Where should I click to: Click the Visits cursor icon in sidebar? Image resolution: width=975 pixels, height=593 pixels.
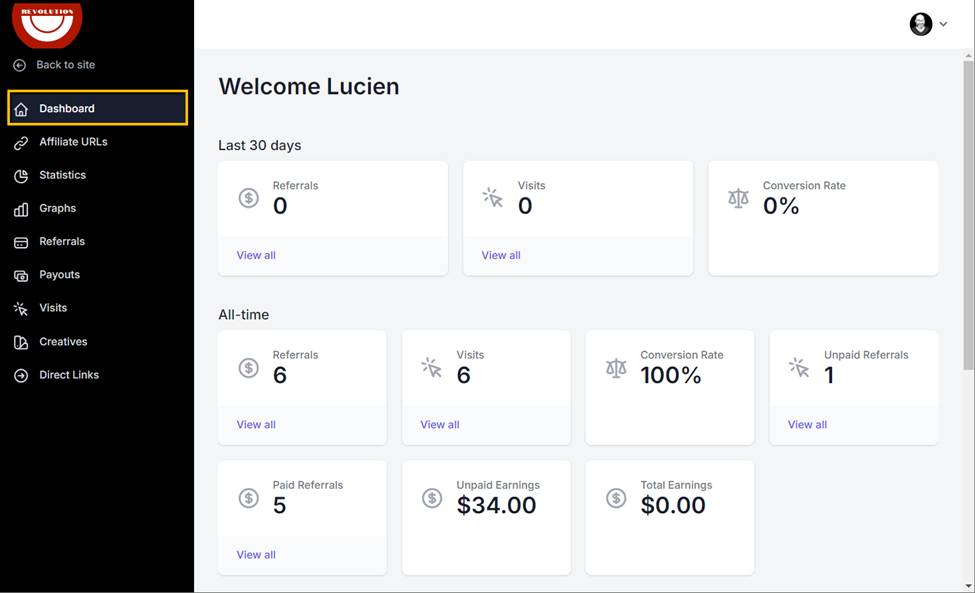(21, 308)
